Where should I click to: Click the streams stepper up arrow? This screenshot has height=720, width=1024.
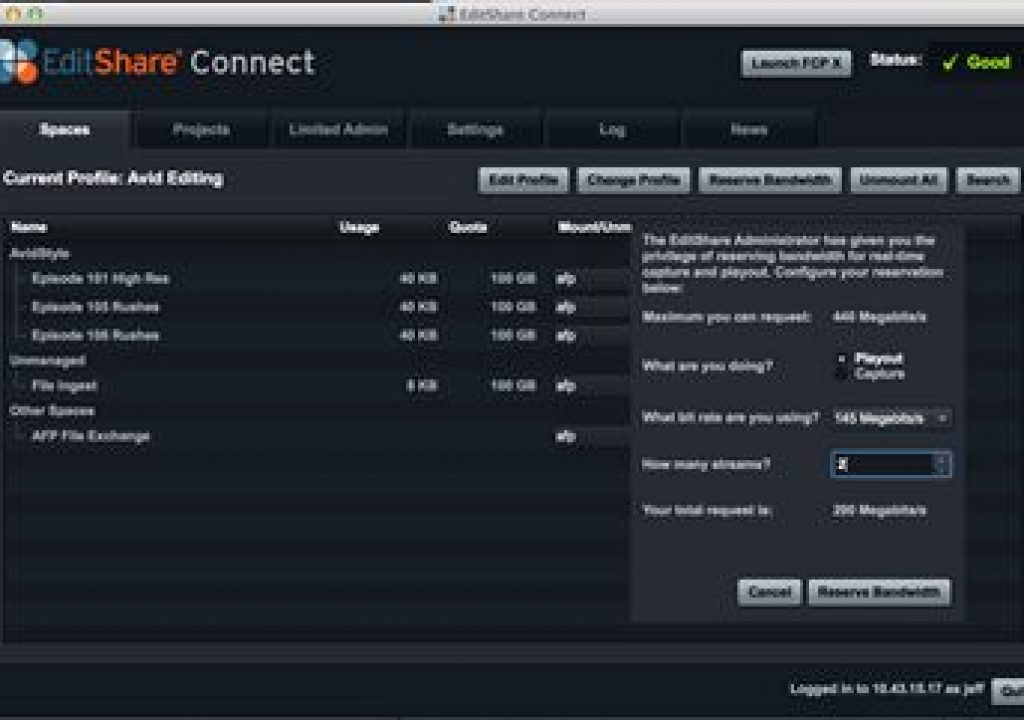942,459
